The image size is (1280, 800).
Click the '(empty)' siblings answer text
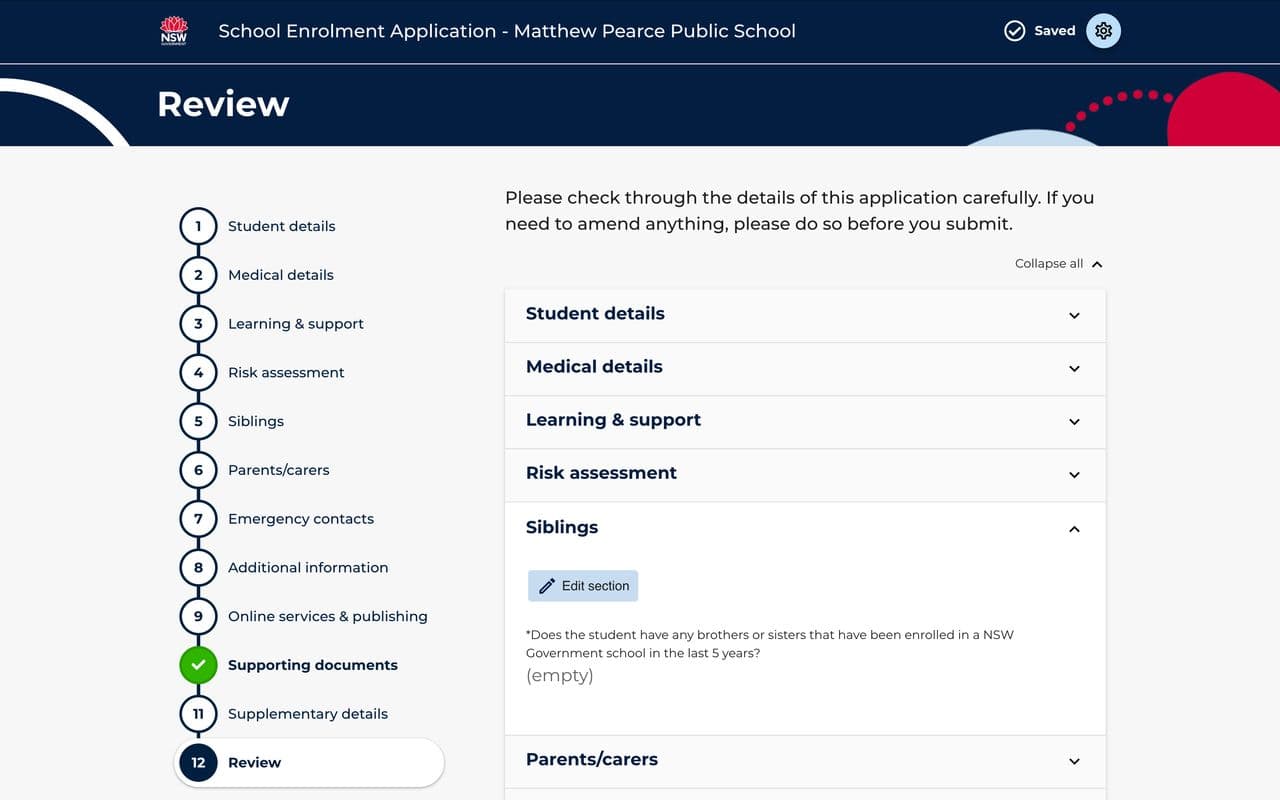560,676
